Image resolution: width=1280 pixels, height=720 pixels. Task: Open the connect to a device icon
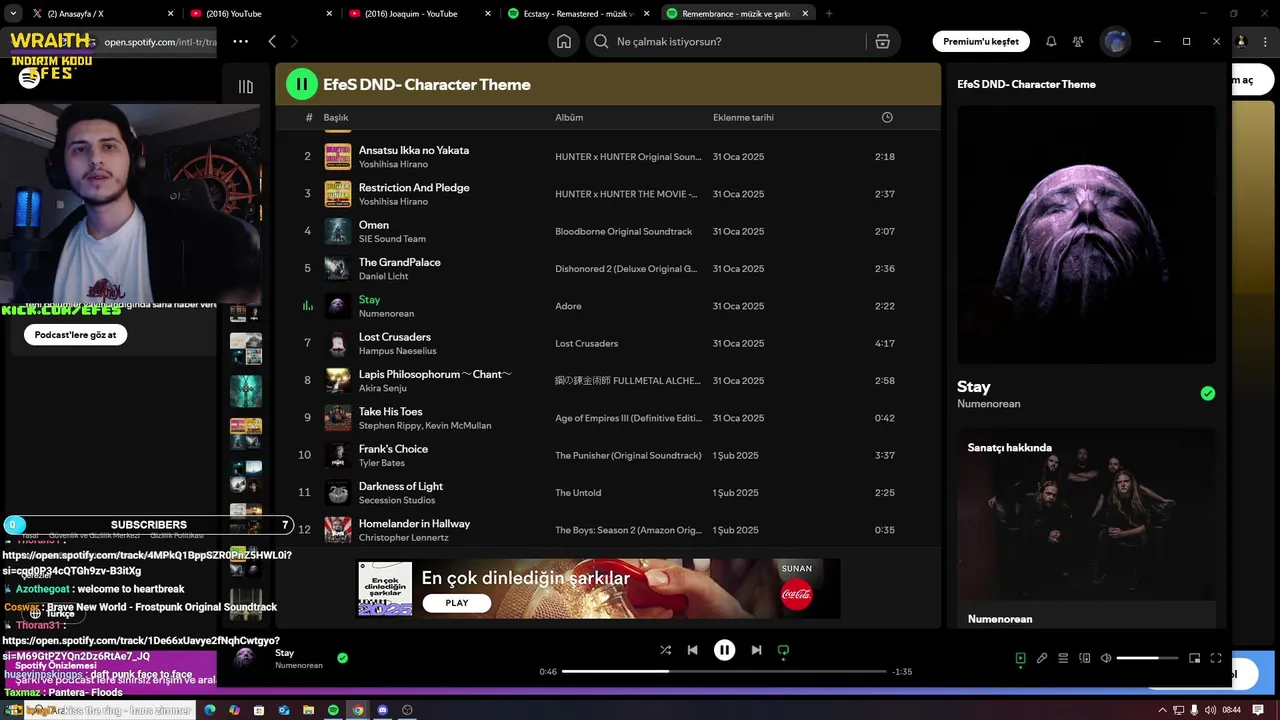coord(1084,658)
